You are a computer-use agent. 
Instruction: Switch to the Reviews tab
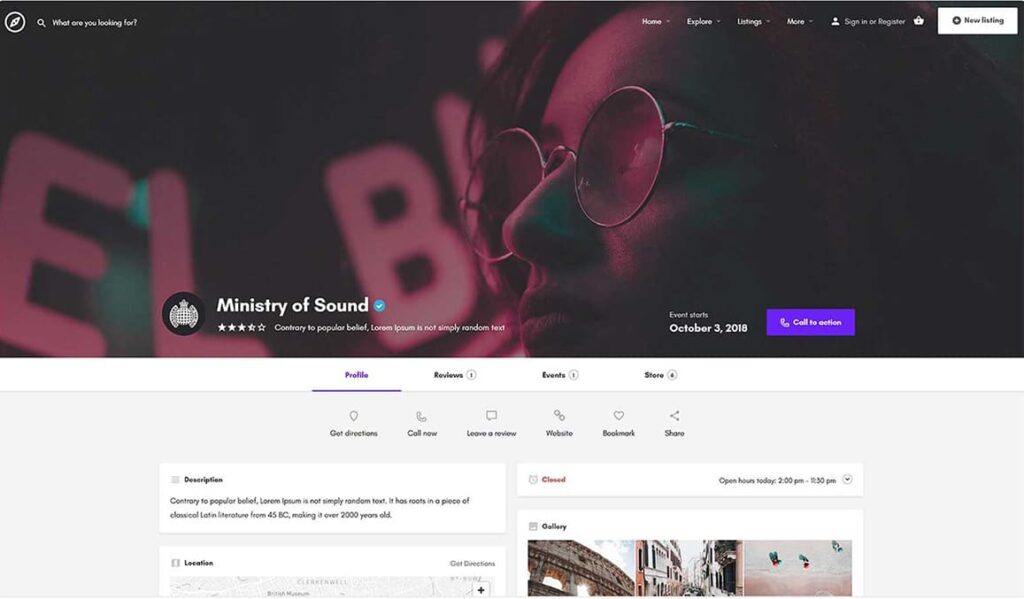pos(454,375)
